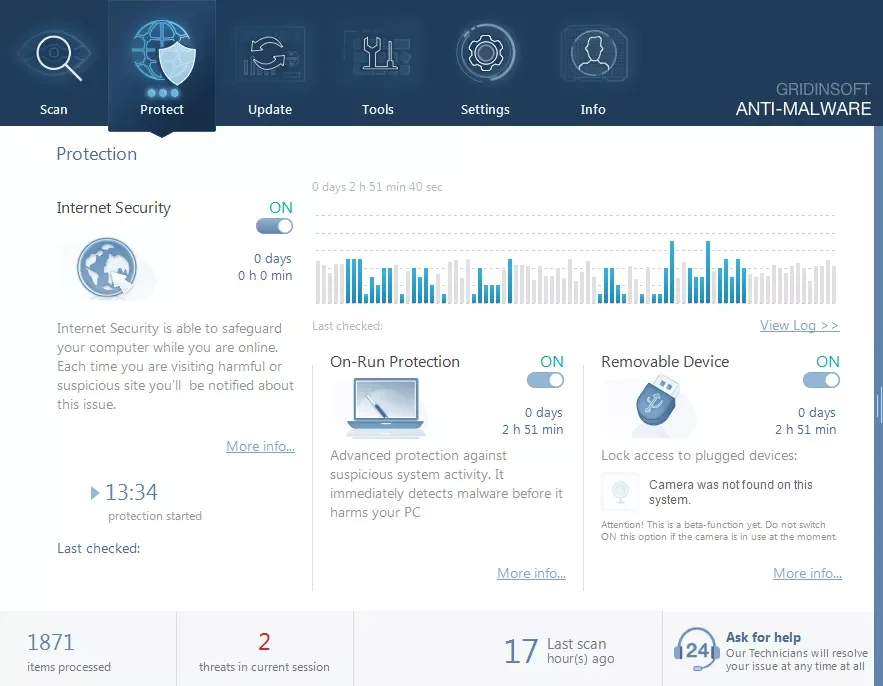Viewport: 883px width, 686px height.
Task: Click More info under Internet Security
Action: click(260, 446)
